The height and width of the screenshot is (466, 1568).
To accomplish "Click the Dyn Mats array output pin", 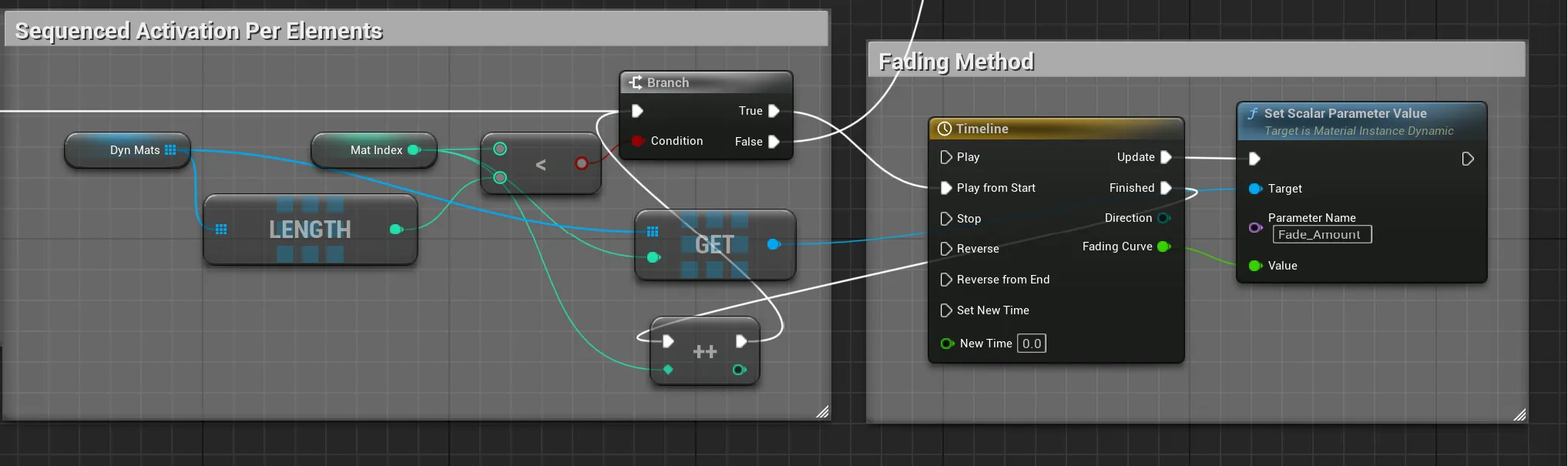I will pos(170,149).
